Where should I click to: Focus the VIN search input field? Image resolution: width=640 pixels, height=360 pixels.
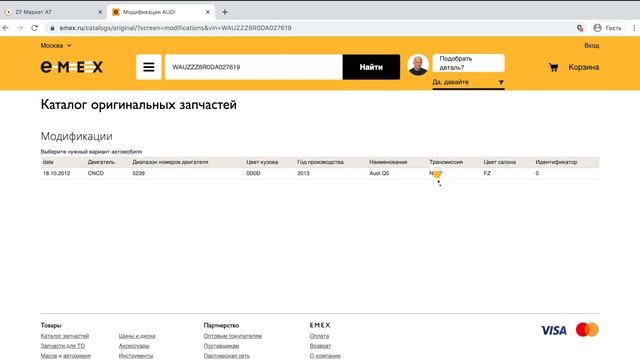point(253,67)
